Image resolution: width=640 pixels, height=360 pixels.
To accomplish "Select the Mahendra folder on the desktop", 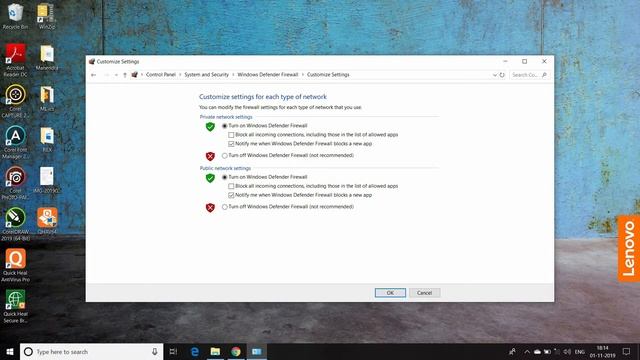I will pos(47,57).
